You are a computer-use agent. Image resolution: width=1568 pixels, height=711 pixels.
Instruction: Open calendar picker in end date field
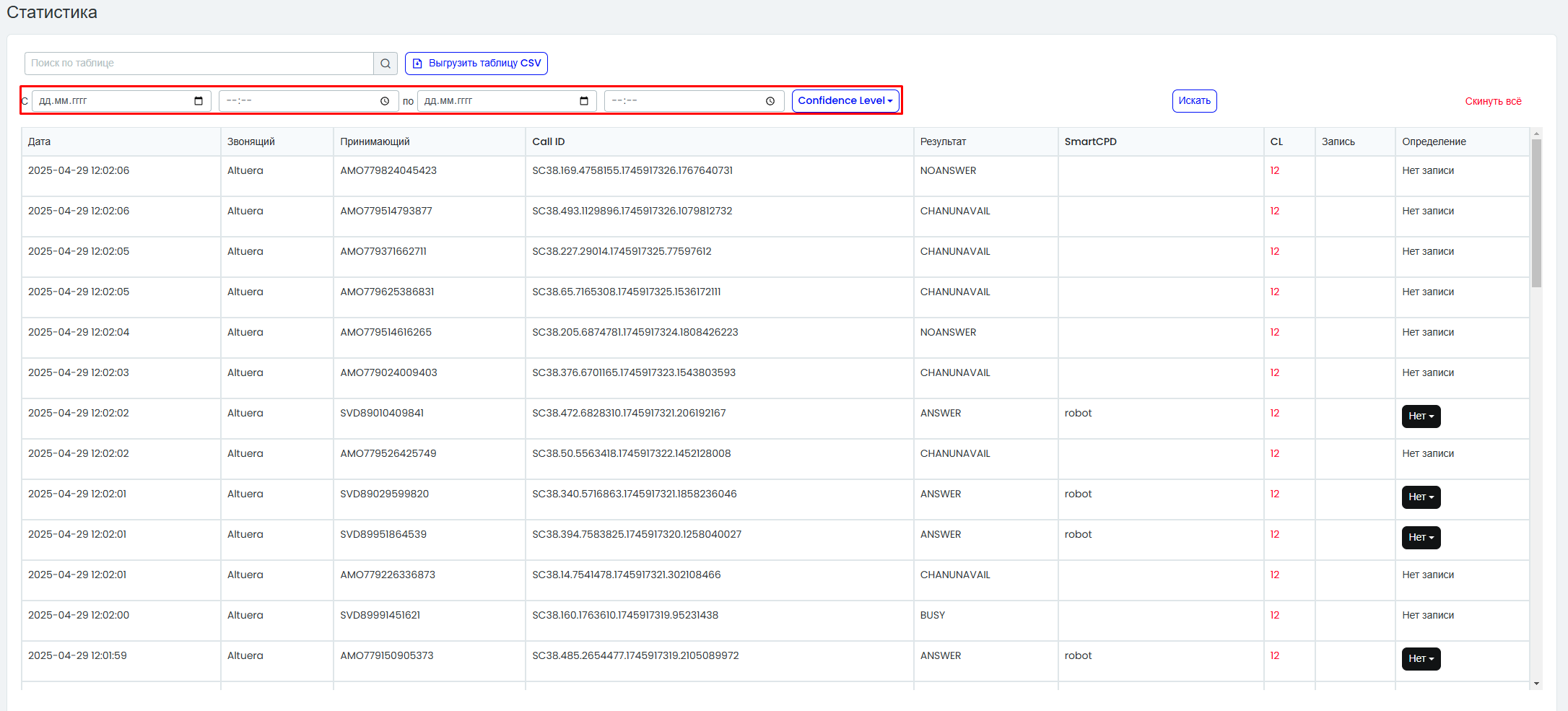point(584,101)
